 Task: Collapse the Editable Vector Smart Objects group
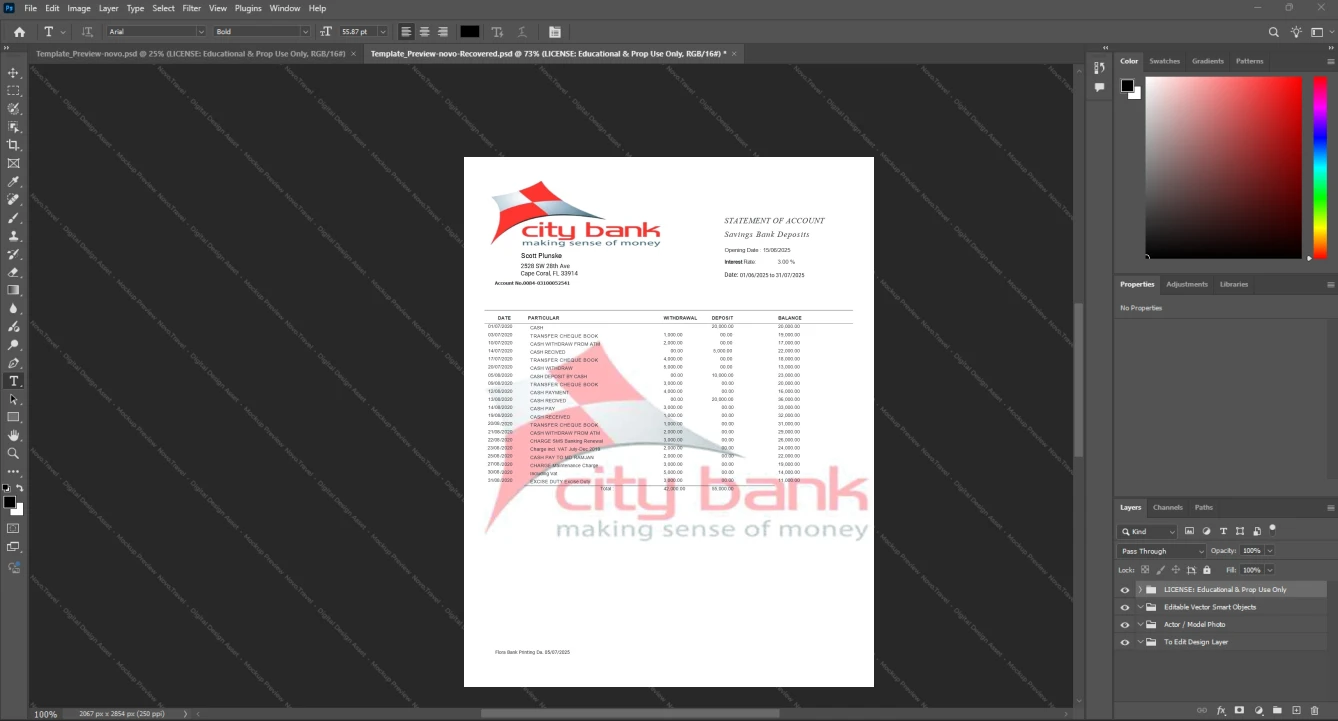click(1140, 607)
